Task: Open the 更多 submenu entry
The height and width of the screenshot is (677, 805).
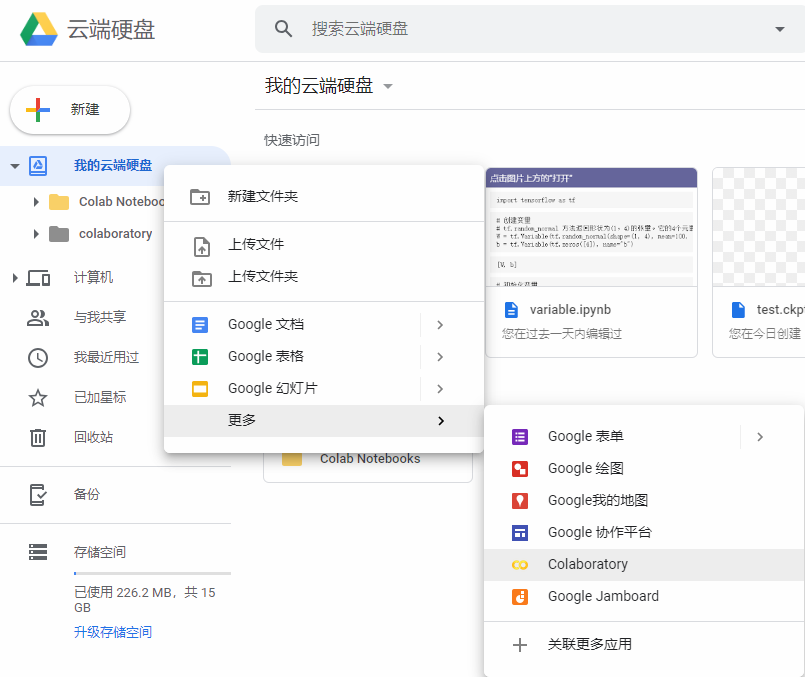Action: click(x=324, y=421)
